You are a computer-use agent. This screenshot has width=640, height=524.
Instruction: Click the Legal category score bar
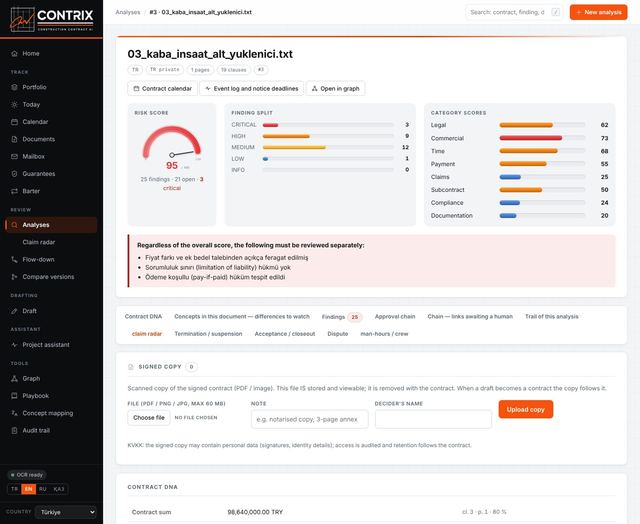[x=542, y=125]
